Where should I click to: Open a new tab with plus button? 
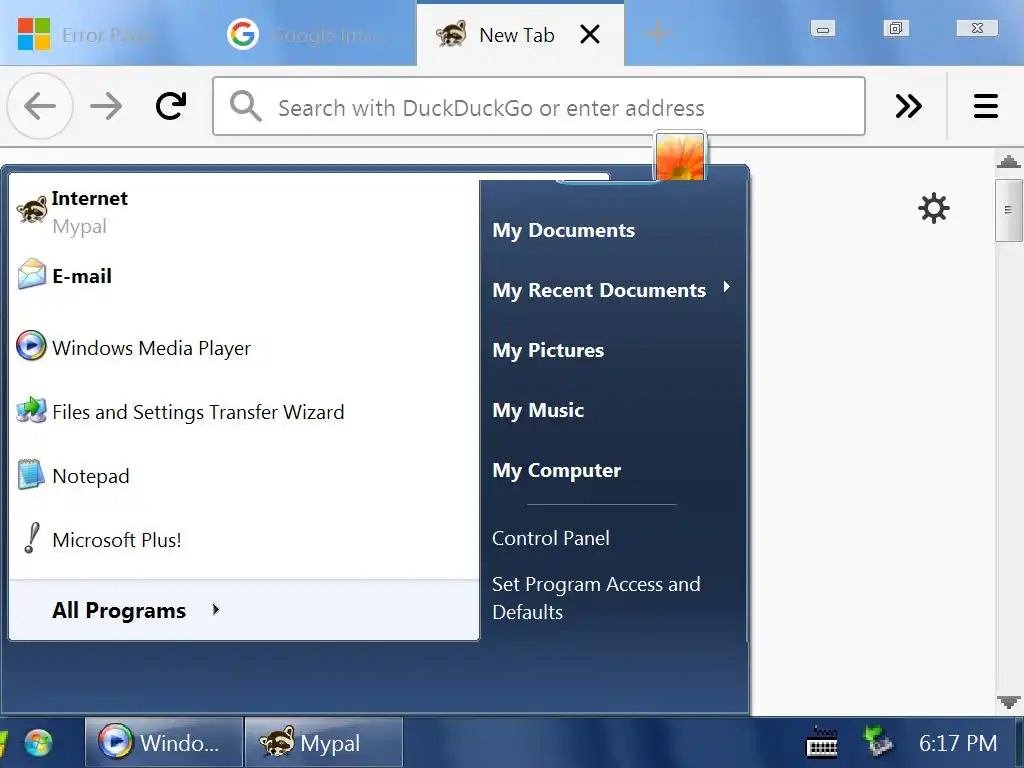pos(658,33)
